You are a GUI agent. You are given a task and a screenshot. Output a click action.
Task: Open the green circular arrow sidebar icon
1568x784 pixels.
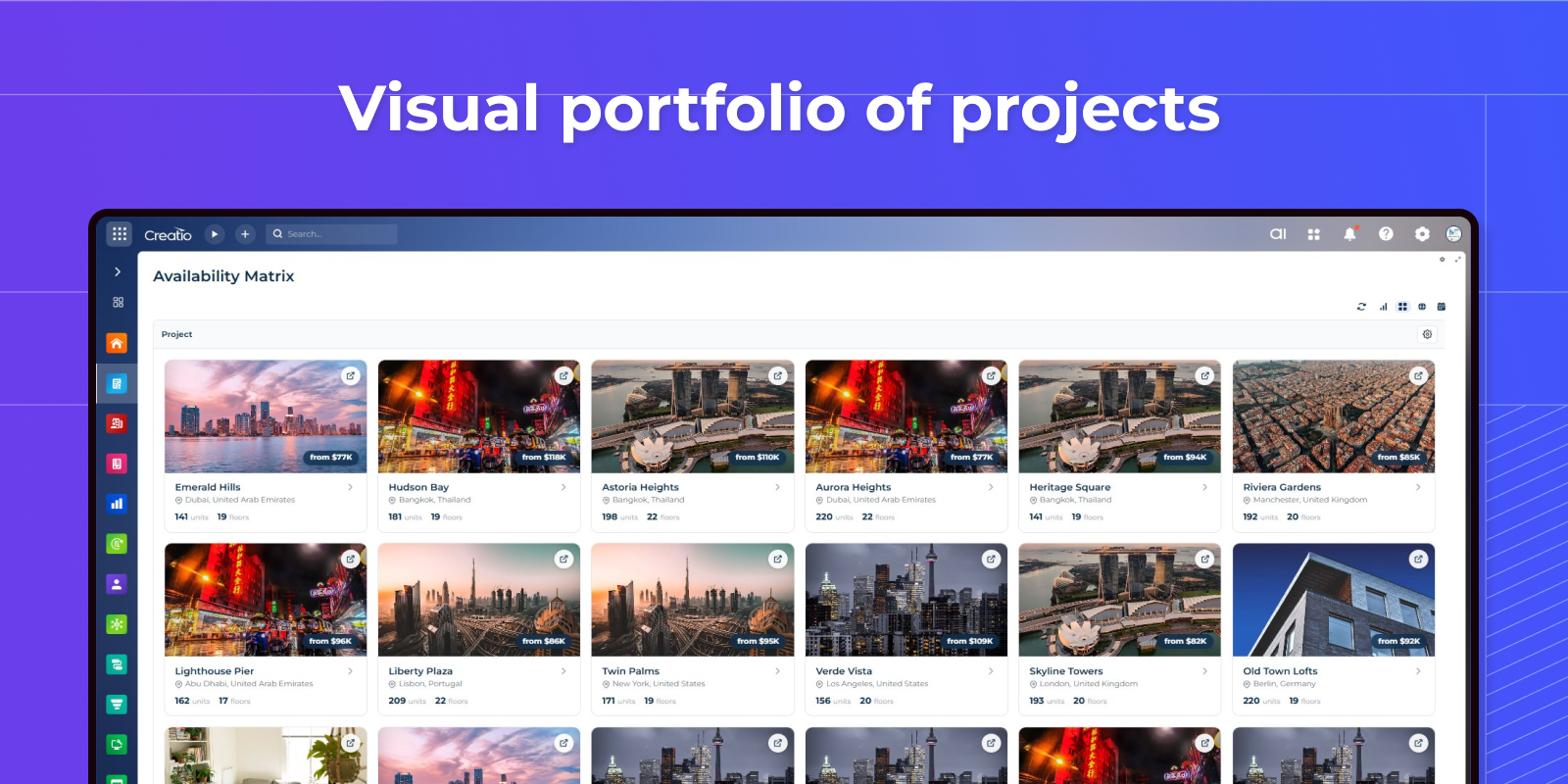click(x=117, y=544)
